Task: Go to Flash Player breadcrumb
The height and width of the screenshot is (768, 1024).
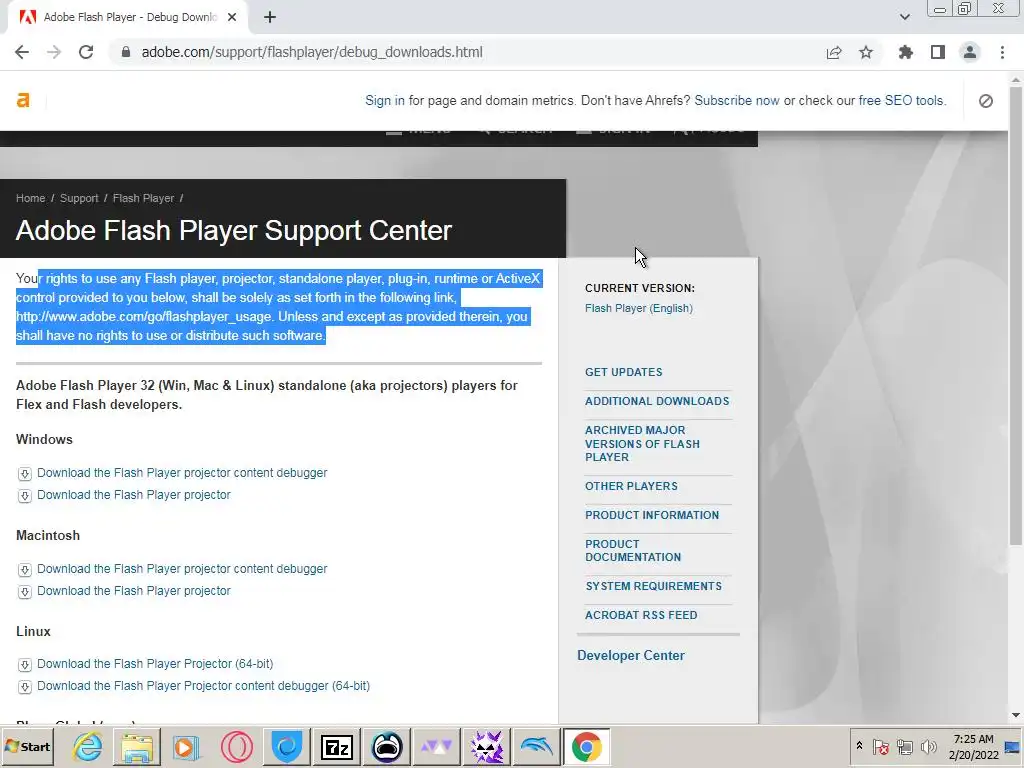Action: click(143, 199)
